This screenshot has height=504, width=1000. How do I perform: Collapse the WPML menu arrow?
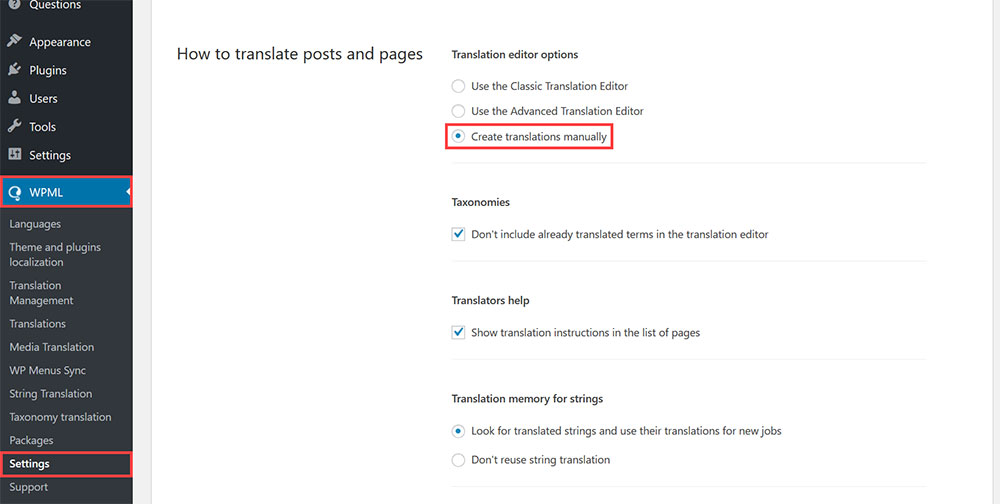pyautogui.click(x=128, y=192)
